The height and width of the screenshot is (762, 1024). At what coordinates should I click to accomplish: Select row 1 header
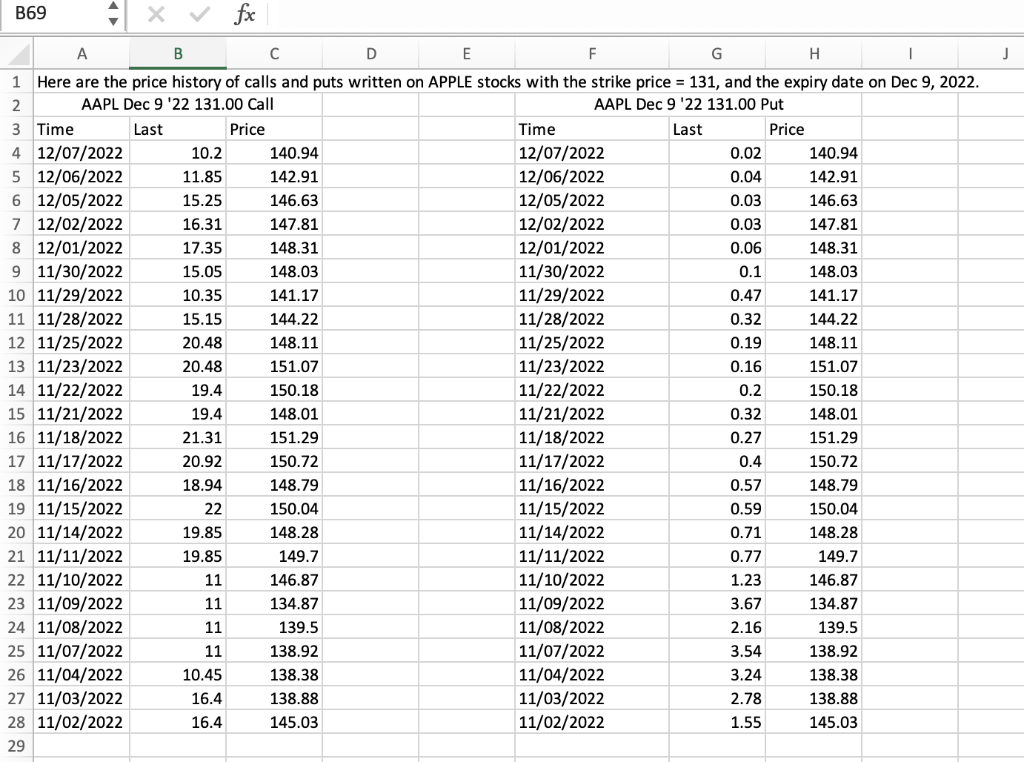click(x=16, y=82)
